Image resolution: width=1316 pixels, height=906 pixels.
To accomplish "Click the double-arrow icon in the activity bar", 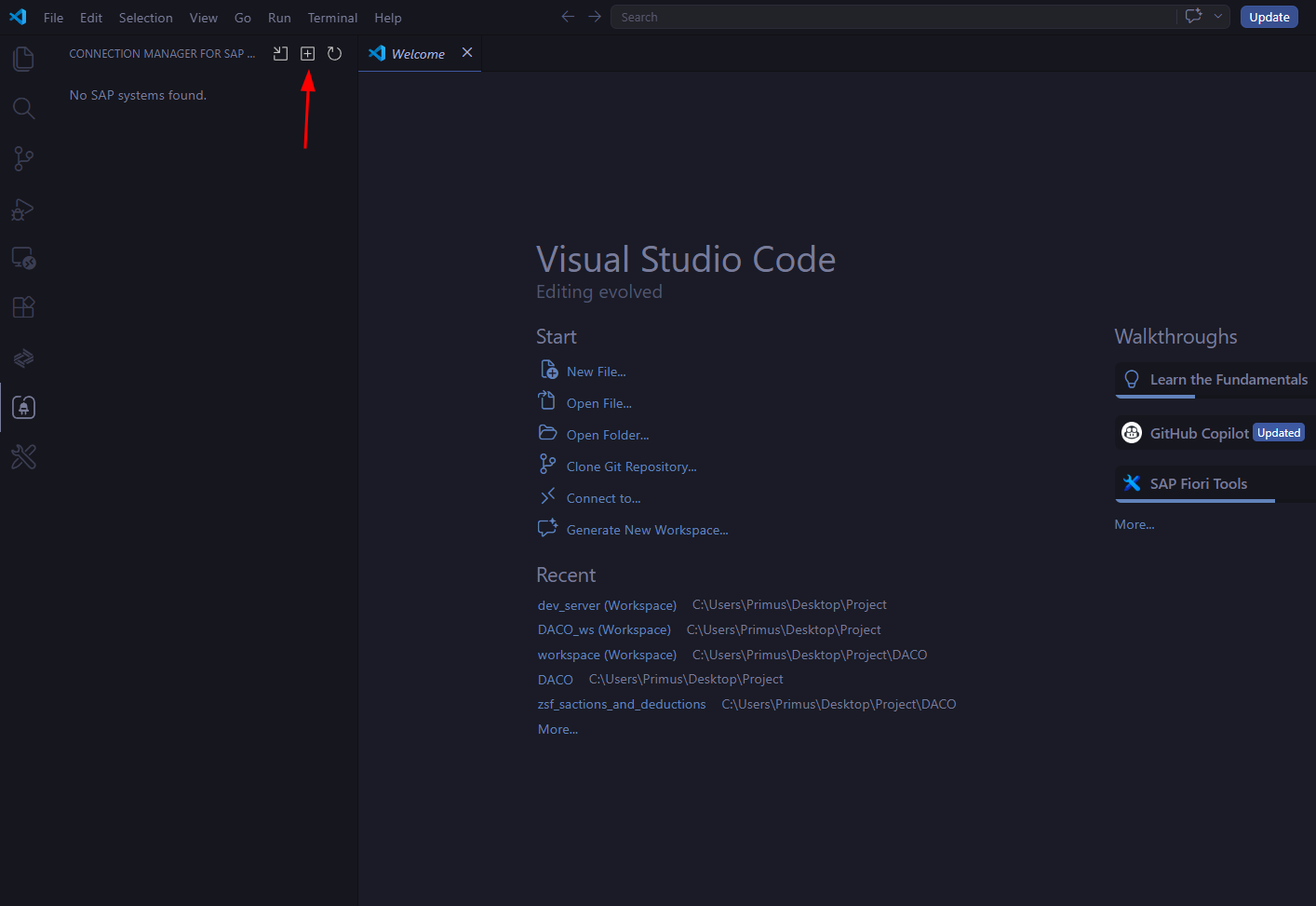I will 23,358.
